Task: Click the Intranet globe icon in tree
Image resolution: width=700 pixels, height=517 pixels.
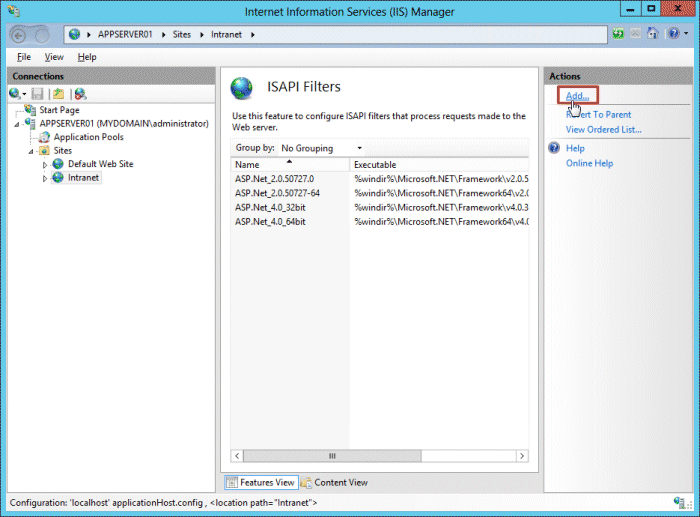Action: click(x=58, y=178)
